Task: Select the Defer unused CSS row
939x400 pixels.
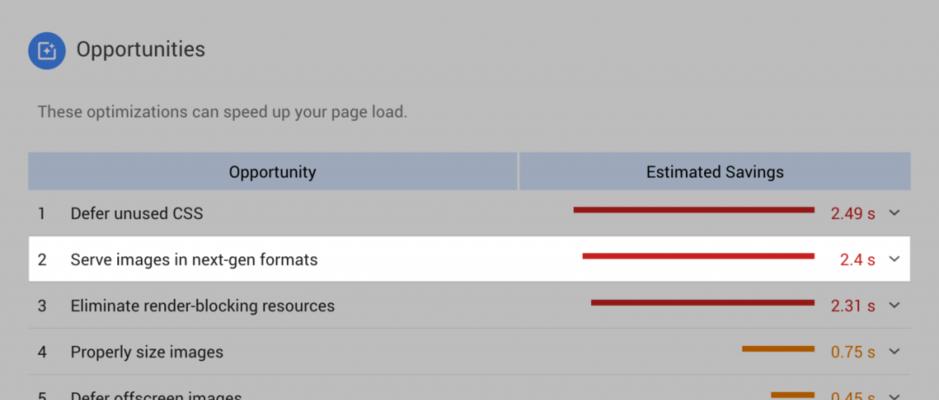Action: coord(469,213)
